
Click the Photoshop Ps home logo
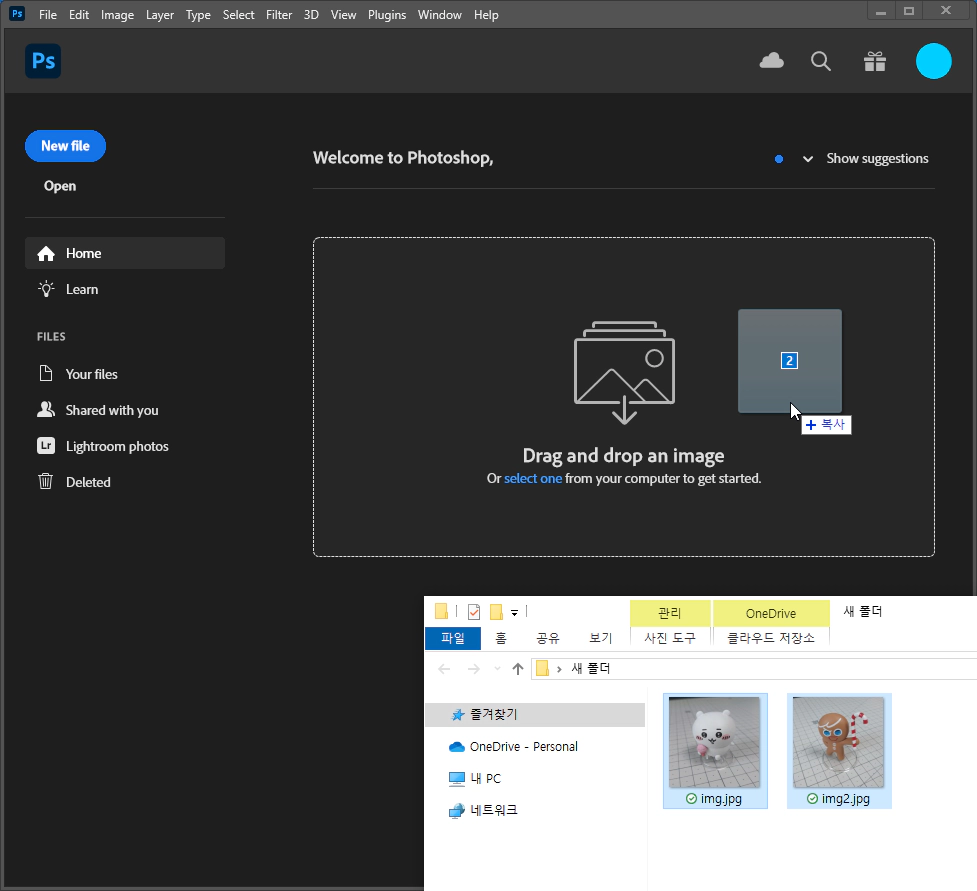43,61
